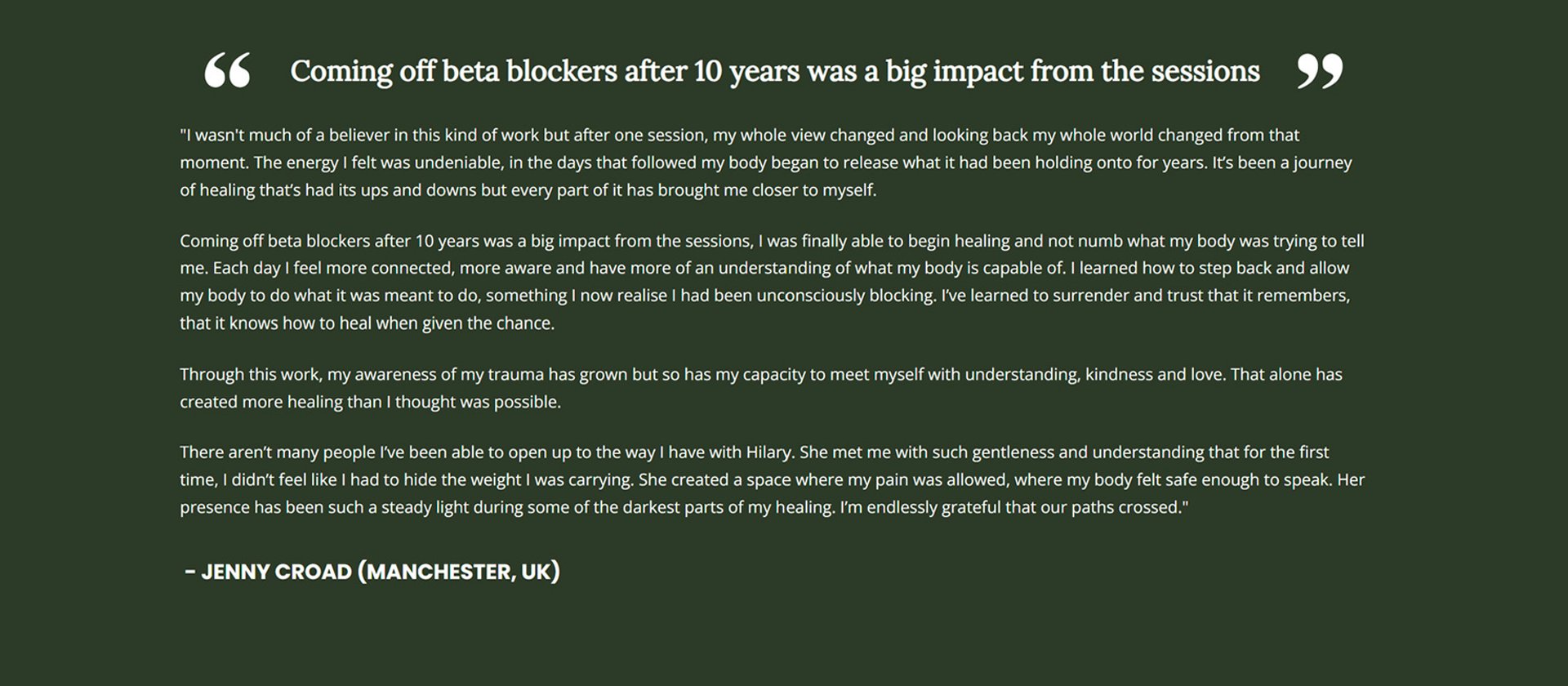Image resolution: width=1568 pixels, height=686 pixels.
Task: Click the paragraph line beginning 'Coming off beta blockers after 10 years'
Action: [x=772, y=242]
